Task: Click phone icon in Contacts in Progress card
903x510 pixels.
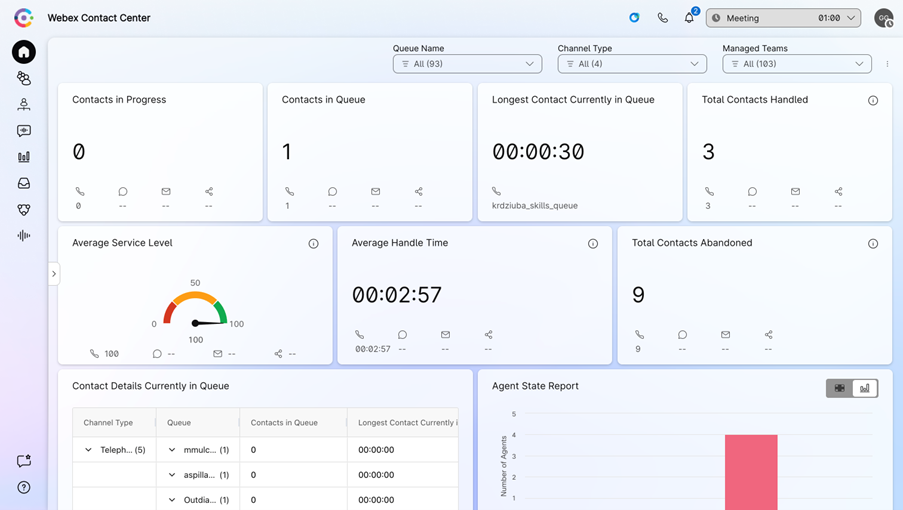Action: (80, 191)
